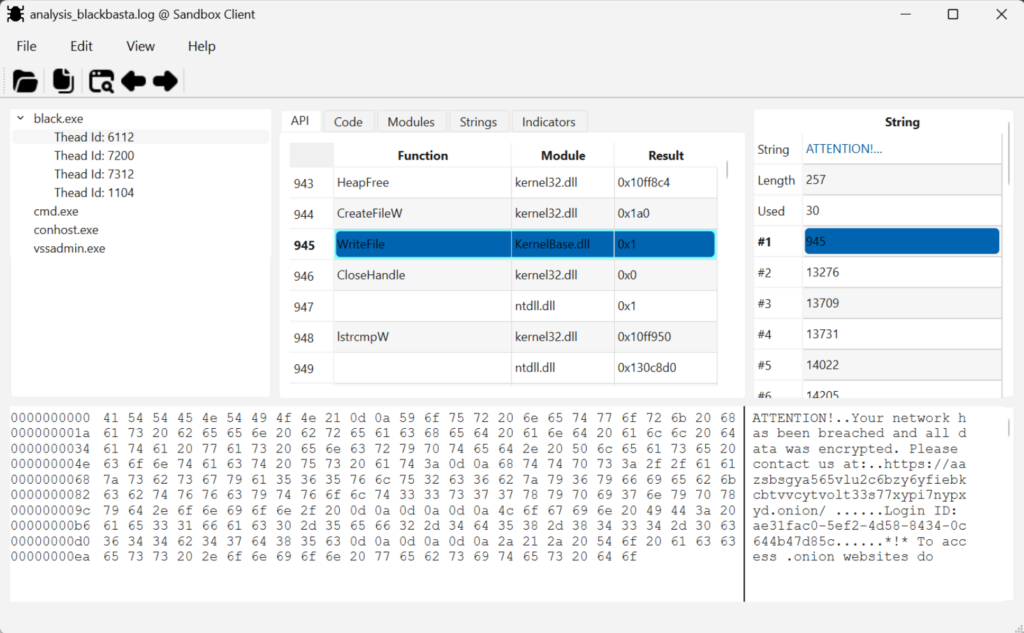Select usage #5 value 14022
This screenshot has width=1024, height=633.
click(902, 365)
